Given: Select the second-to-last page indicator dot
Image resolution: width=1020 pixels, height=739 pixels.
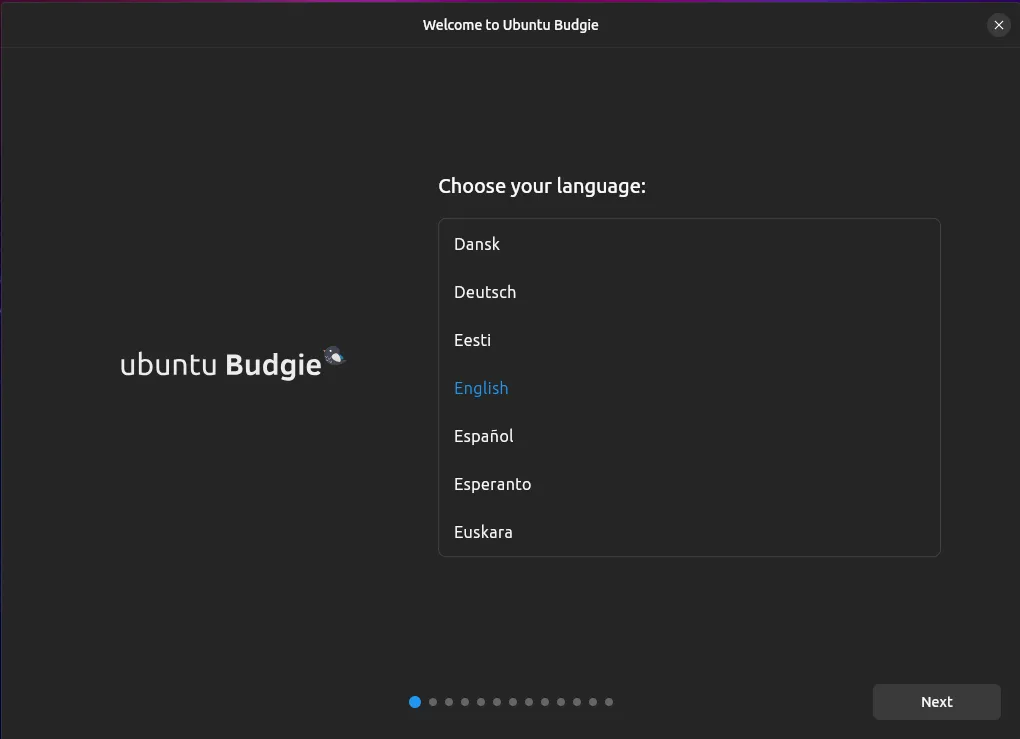Looking at the screenshot, I should click(593, 702).
